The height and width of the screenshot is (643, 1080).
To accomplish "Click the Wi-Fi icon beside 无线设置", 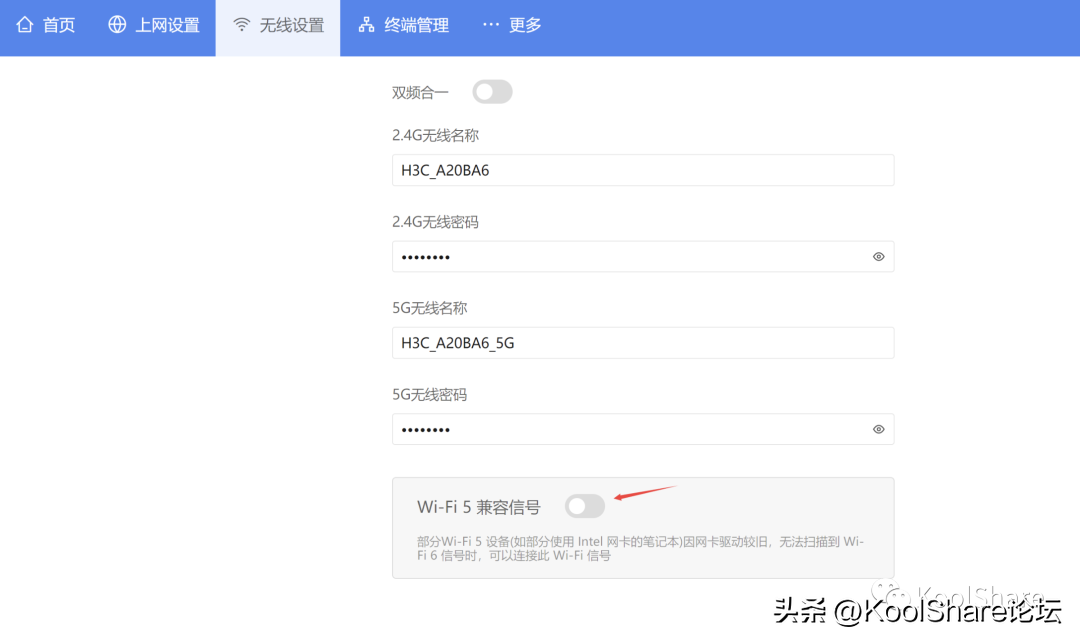I will pos(242,25).
